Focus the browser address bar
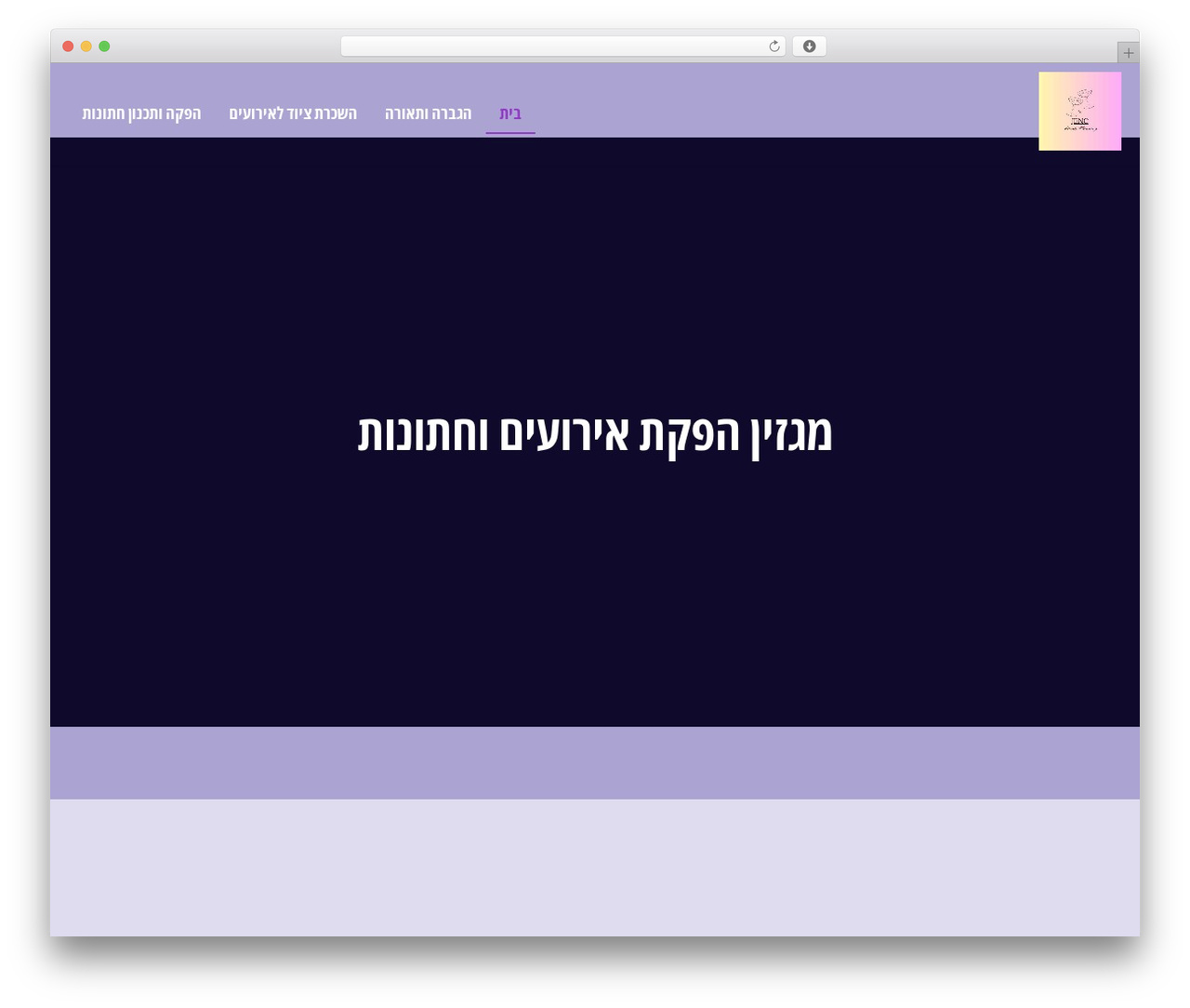The height and width of the screenshot is (1008, 1190). coord(562,46)
